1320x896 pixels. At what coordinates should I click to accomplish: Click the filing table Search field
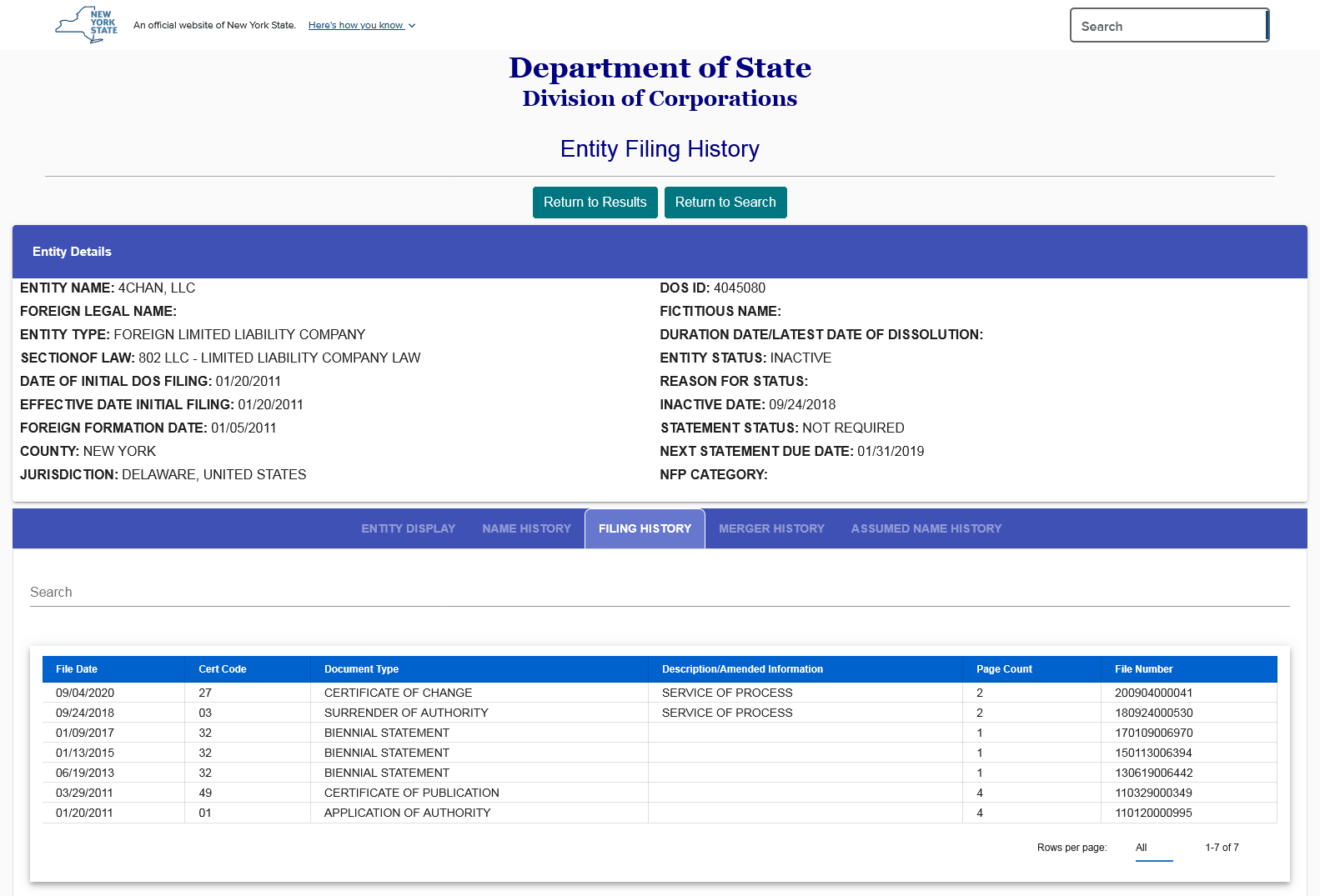click(659, 592)
